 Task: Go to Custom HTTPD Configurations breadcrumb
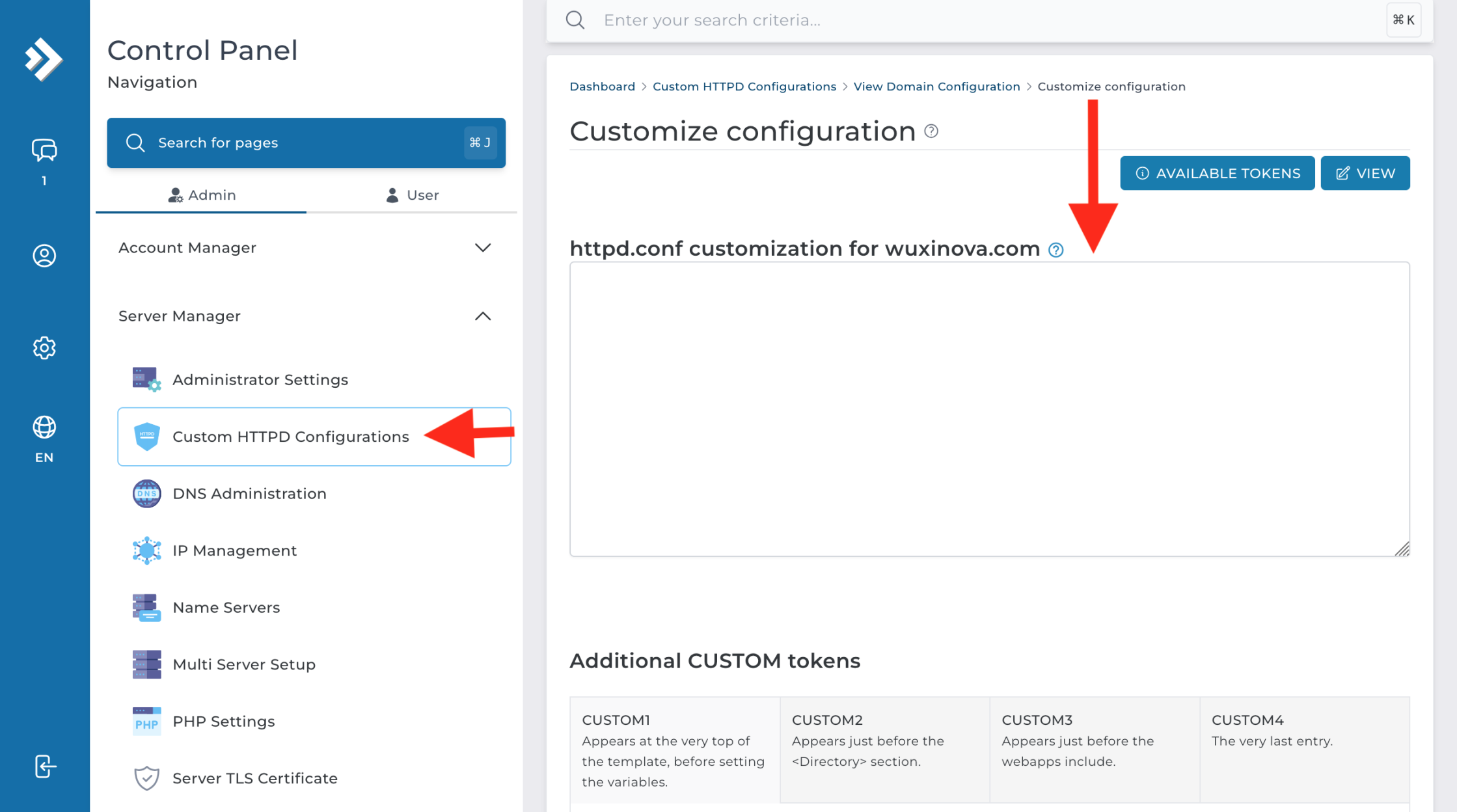[744, 87]
